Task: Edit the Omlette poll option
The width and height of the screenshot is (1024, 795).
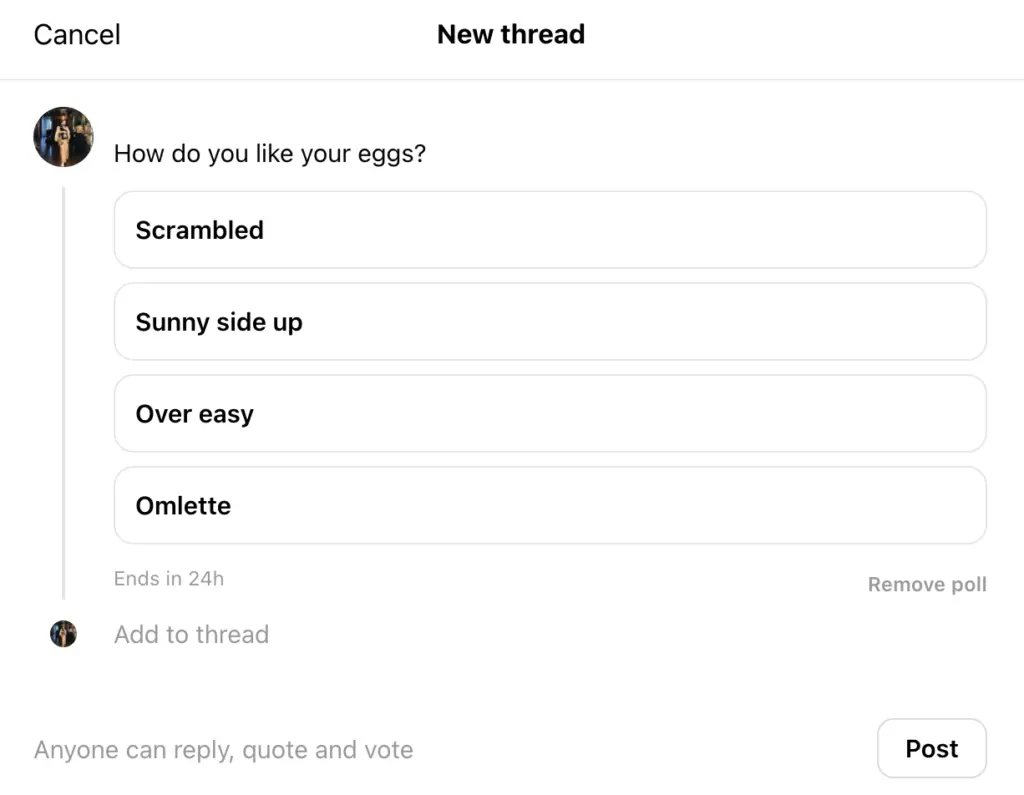Action: (x=550, y=506)
